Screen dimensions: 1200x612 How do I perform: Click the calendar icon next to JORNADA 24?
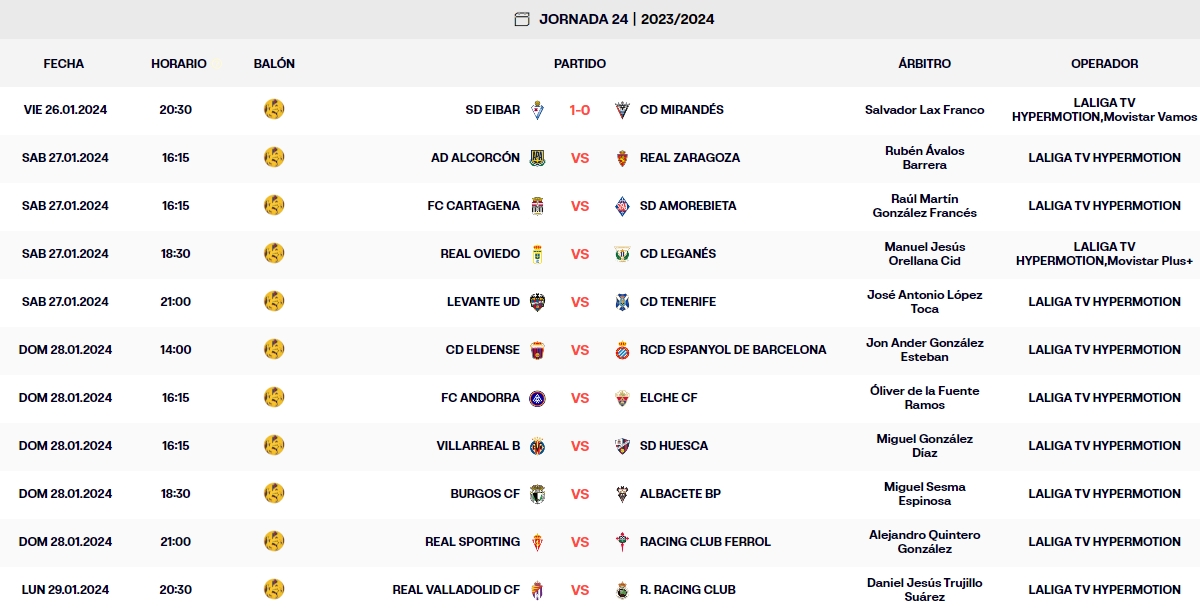coord(522,18)
